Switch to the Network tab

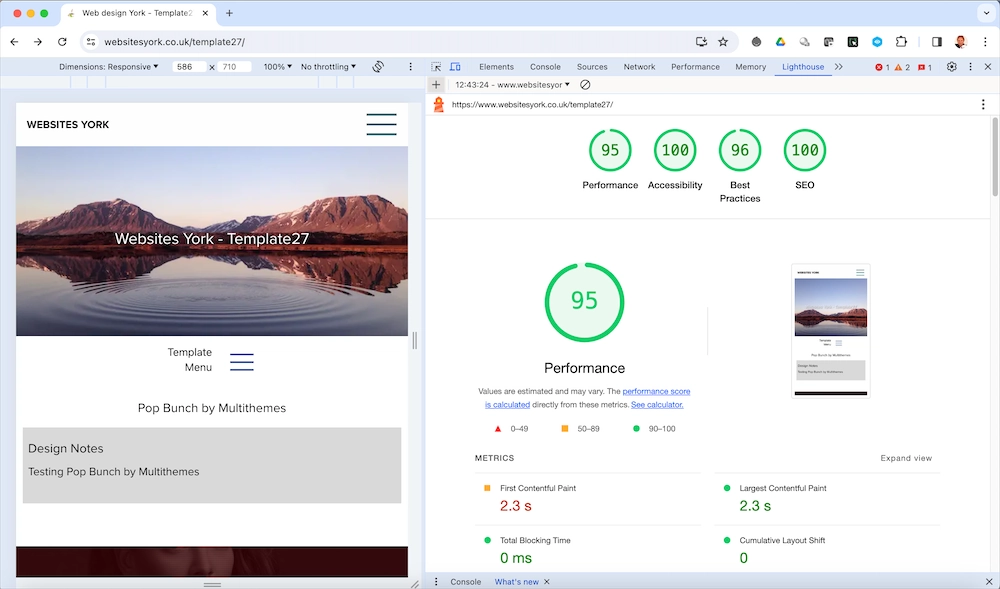639,67
